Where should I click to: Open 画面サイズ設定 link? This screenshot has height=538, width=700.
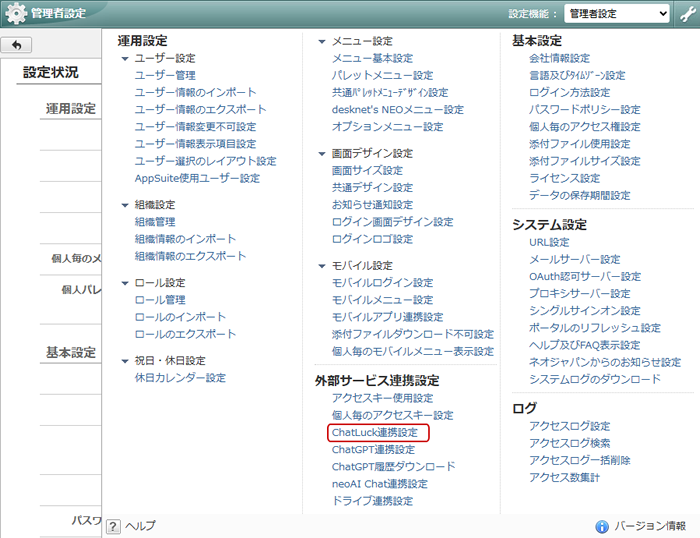(x=367, y=171)
